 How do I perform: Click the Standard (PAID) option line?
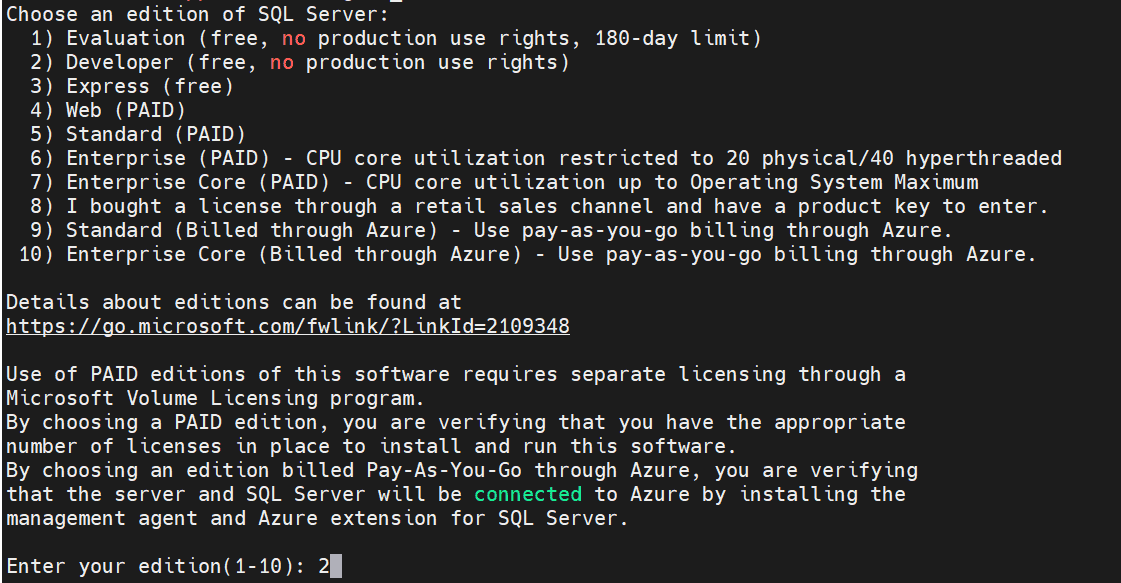138,134
